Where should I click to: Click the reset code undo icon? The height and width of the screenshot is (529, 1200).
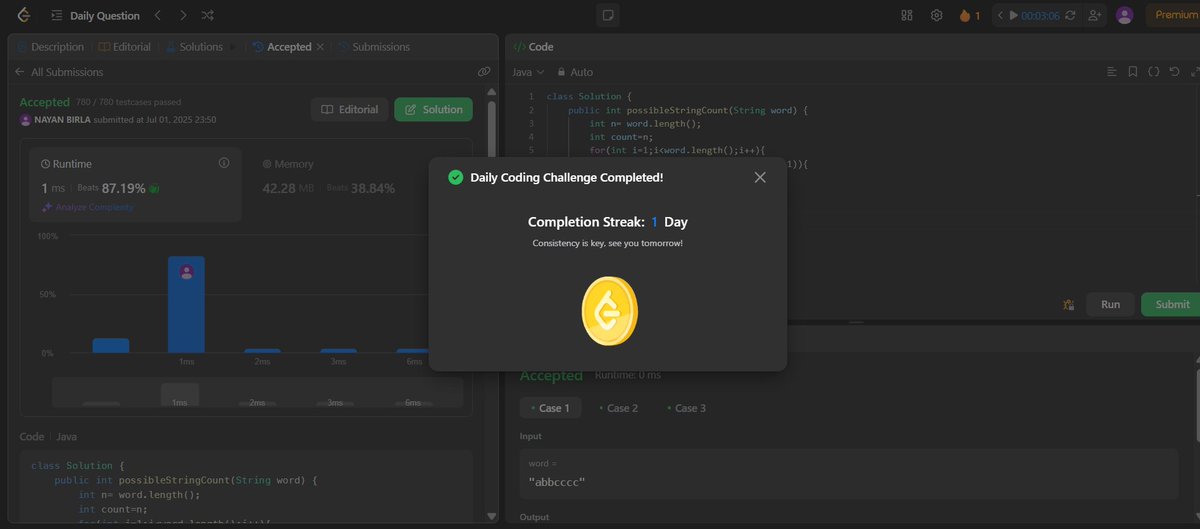(x=1174, y=72)
